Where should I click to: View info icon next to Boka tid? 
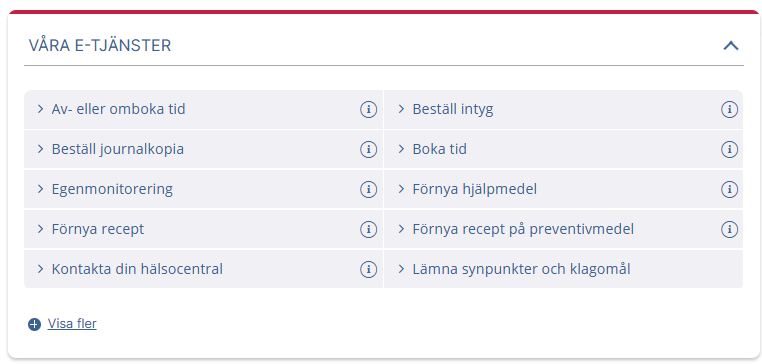click(729, 149)
